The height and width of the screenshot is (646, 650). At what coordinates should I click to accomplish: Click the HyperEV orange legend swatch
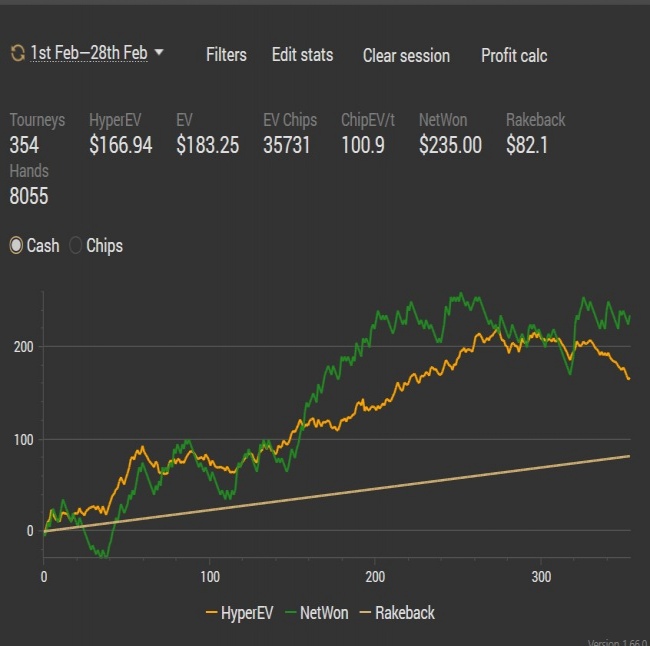(211, 612)
